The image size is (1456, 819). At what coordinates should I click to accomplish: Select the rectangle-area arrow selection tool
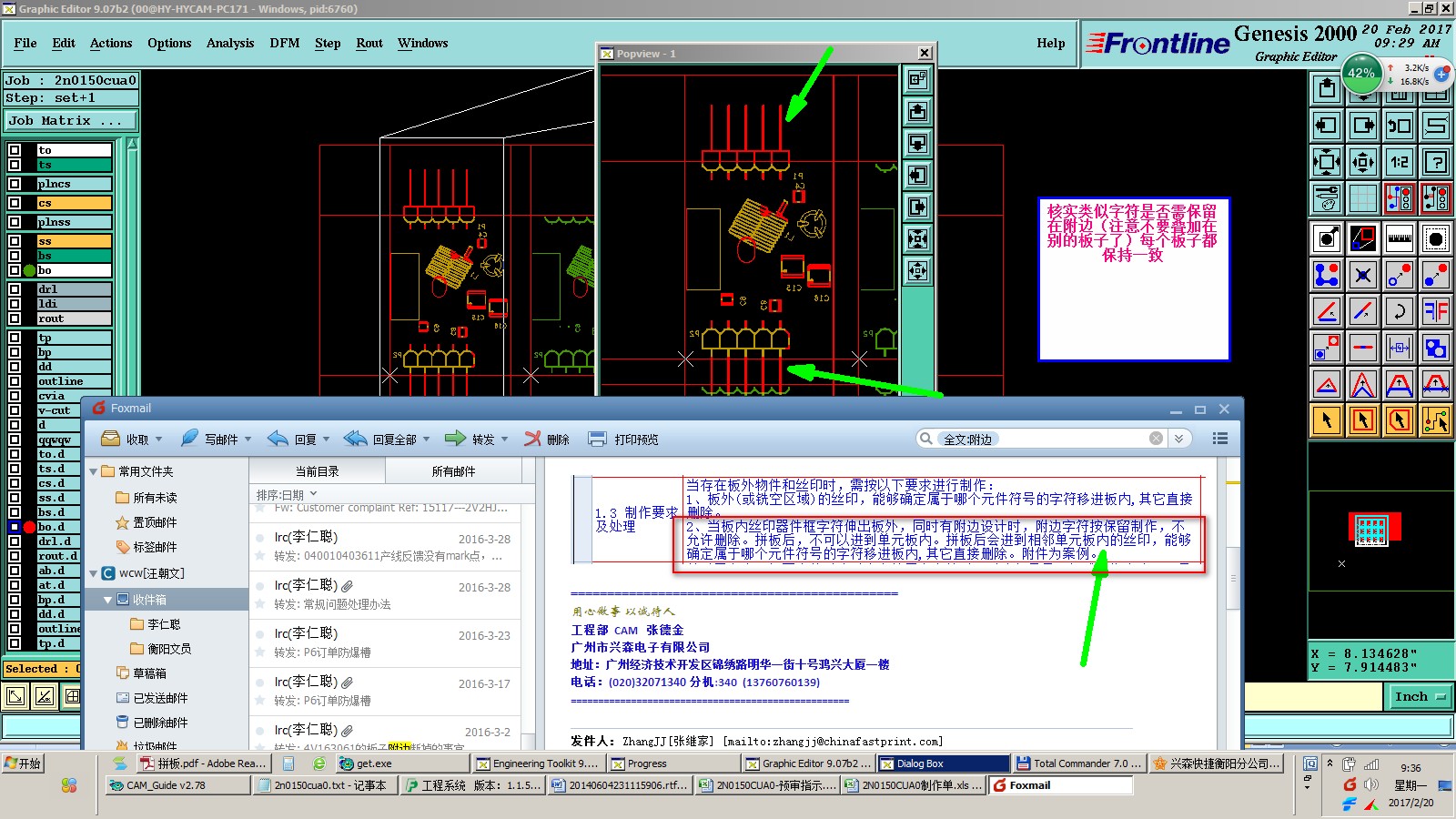(x=1363, y=420)
